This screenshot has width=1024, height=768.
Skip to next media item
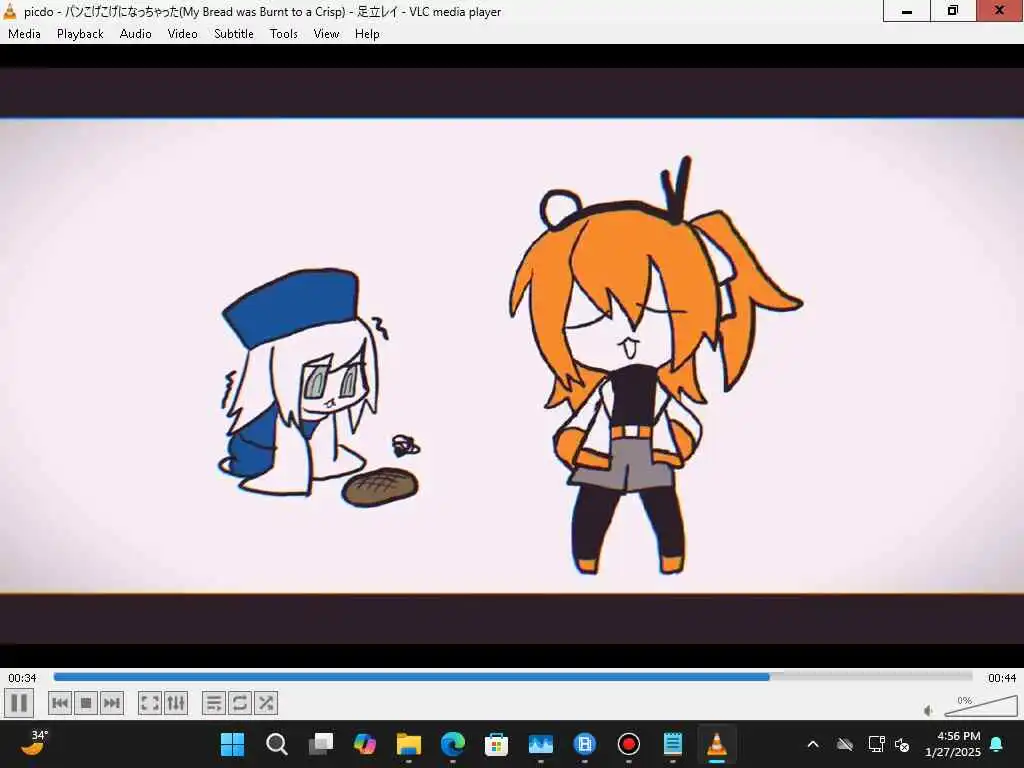(112, 703)
